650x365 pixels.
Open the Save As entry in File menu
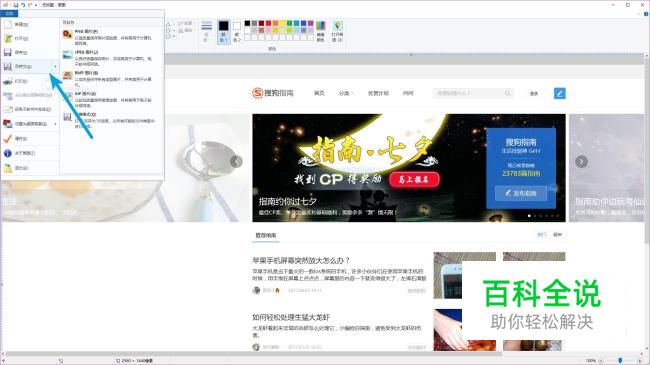(27, 66)
